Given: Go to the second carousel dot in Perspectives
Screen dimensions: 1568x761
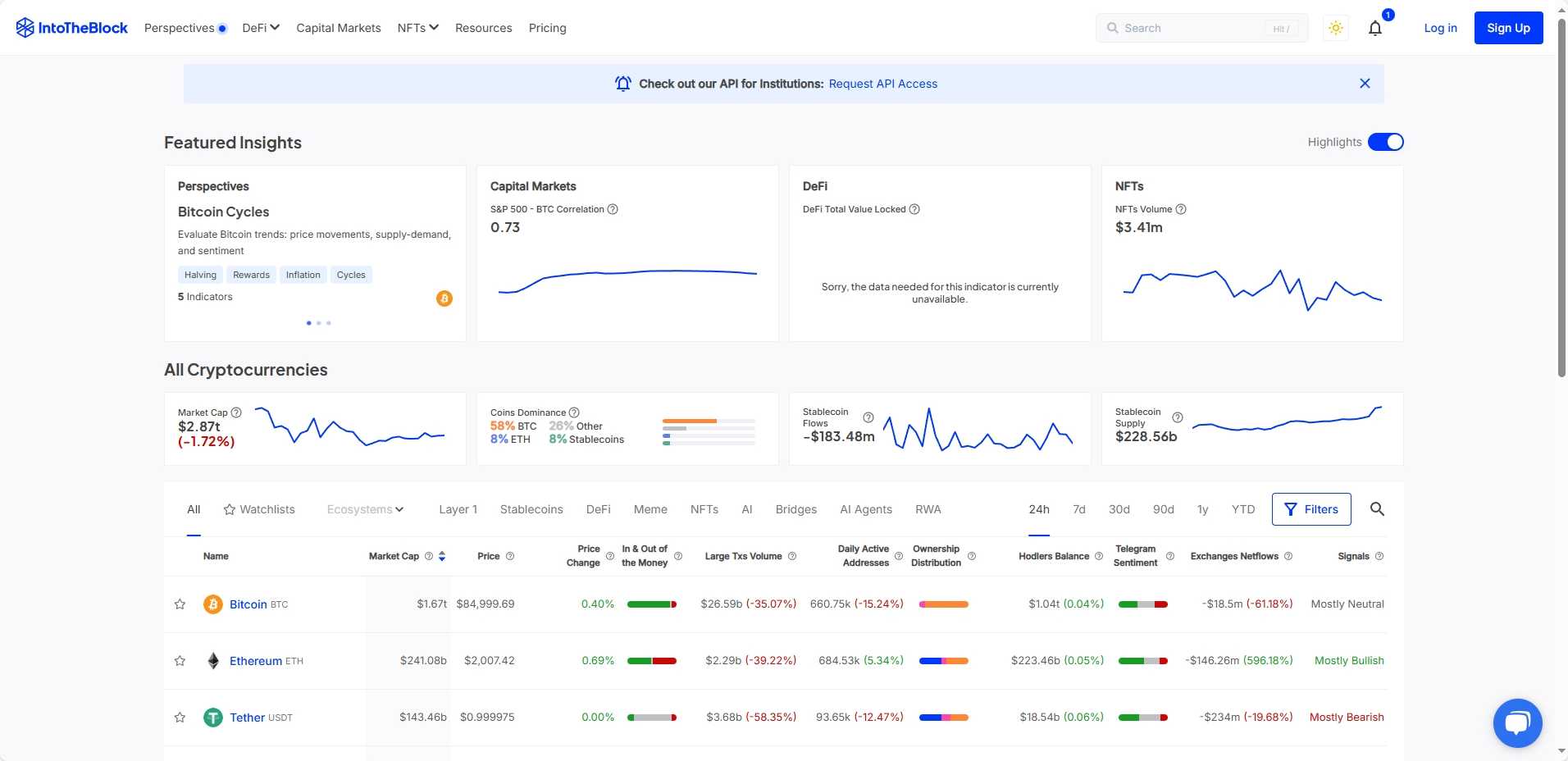Looking at the screenshot, I should 319,323.
